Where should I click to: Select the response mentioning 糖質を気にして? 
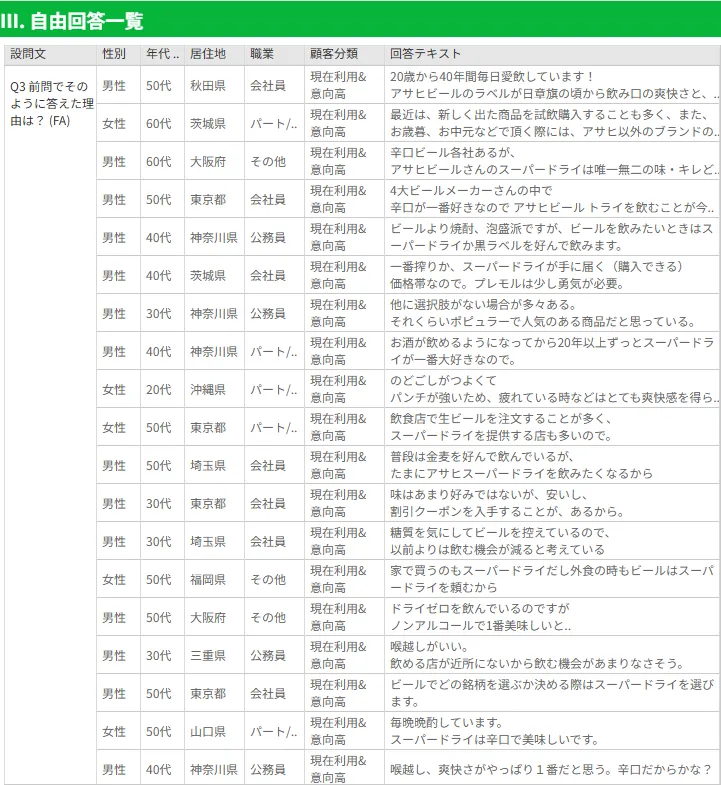(x=552, y=541)
